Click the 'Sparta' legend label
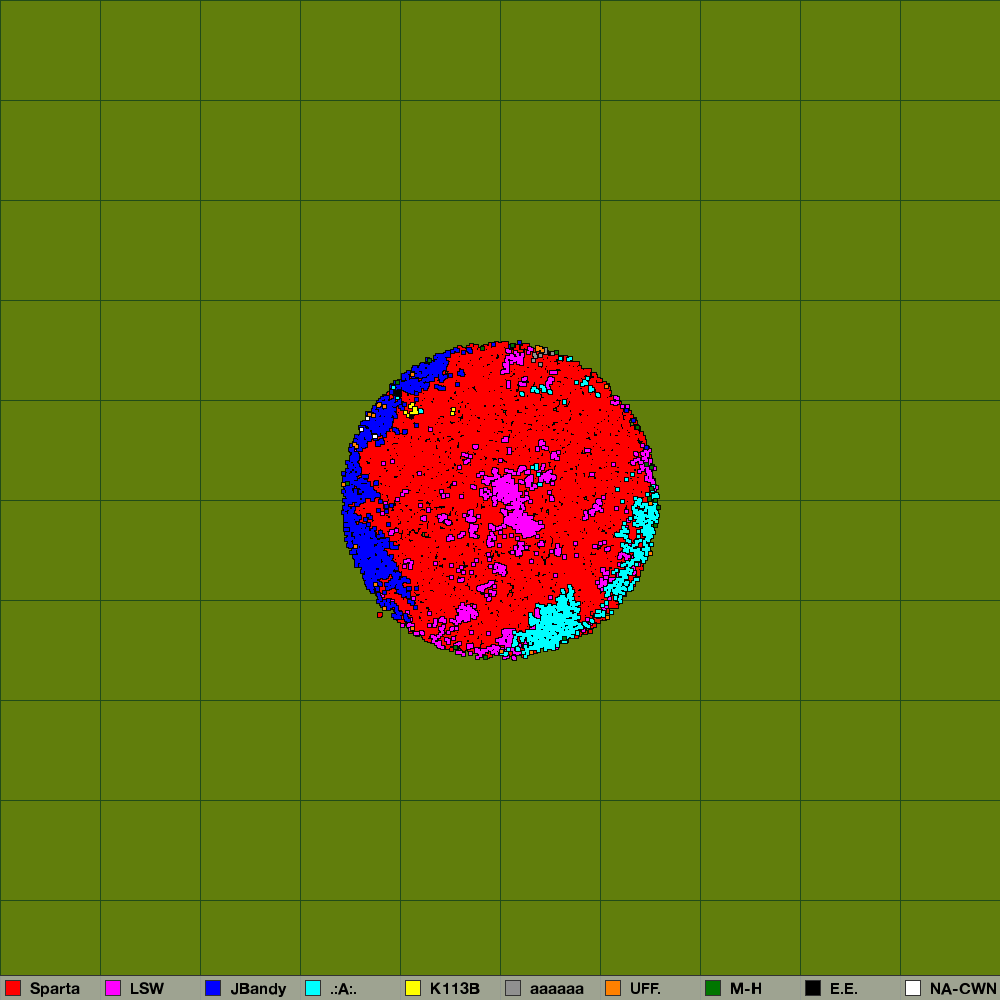The height and width of the screenshot is (1000, 1000). 55,989
